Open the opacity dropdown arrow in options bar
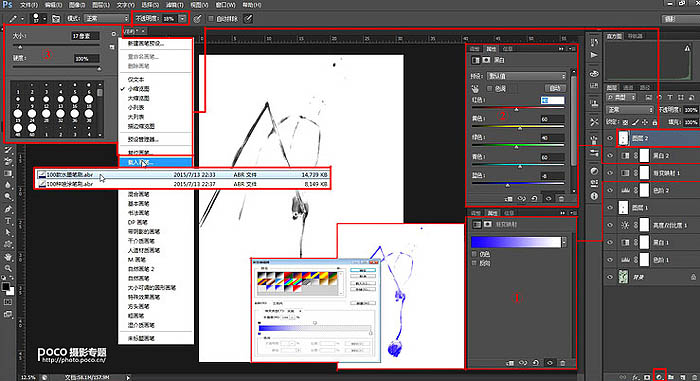 (x=183, y=18)
